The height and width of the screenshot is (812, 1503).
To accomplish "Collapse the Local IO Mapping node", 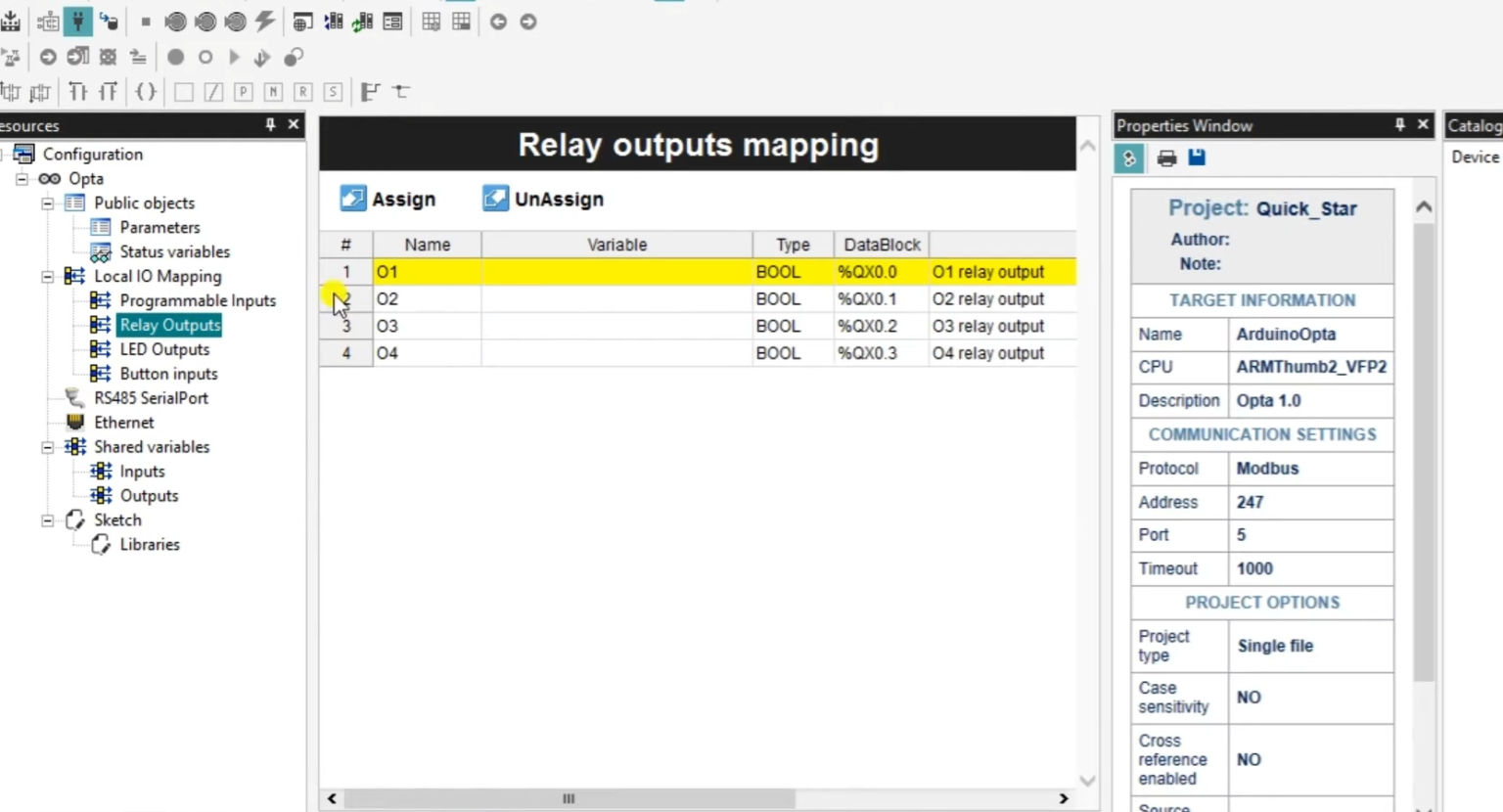I will (x=47, y=276).
